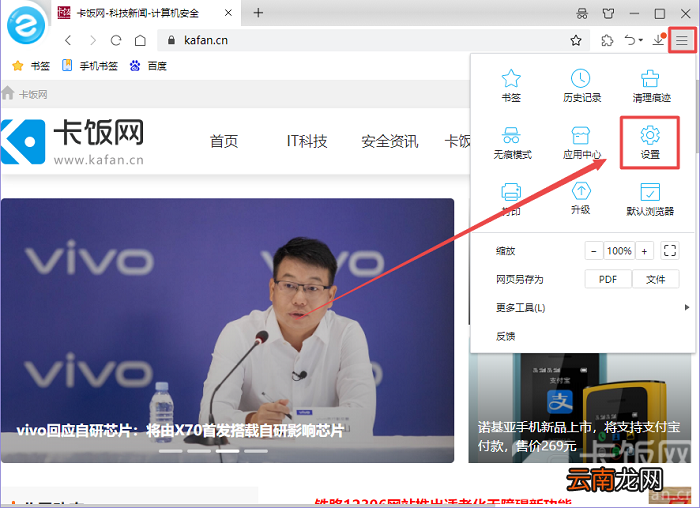Open the 诺基亚手机新品 article thumbnail
The height and width of the screenshot is (508, 700).
579,408
